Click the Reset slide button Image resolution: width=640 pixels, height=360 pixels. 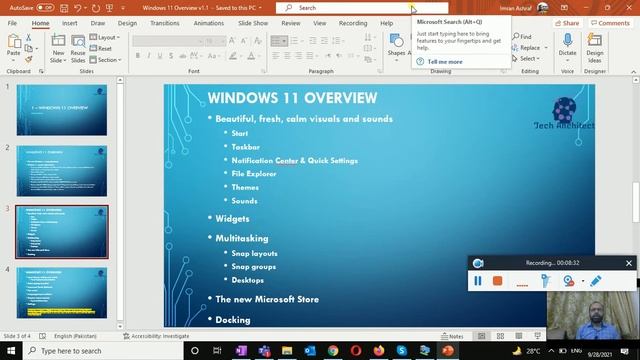pos(101,48)
